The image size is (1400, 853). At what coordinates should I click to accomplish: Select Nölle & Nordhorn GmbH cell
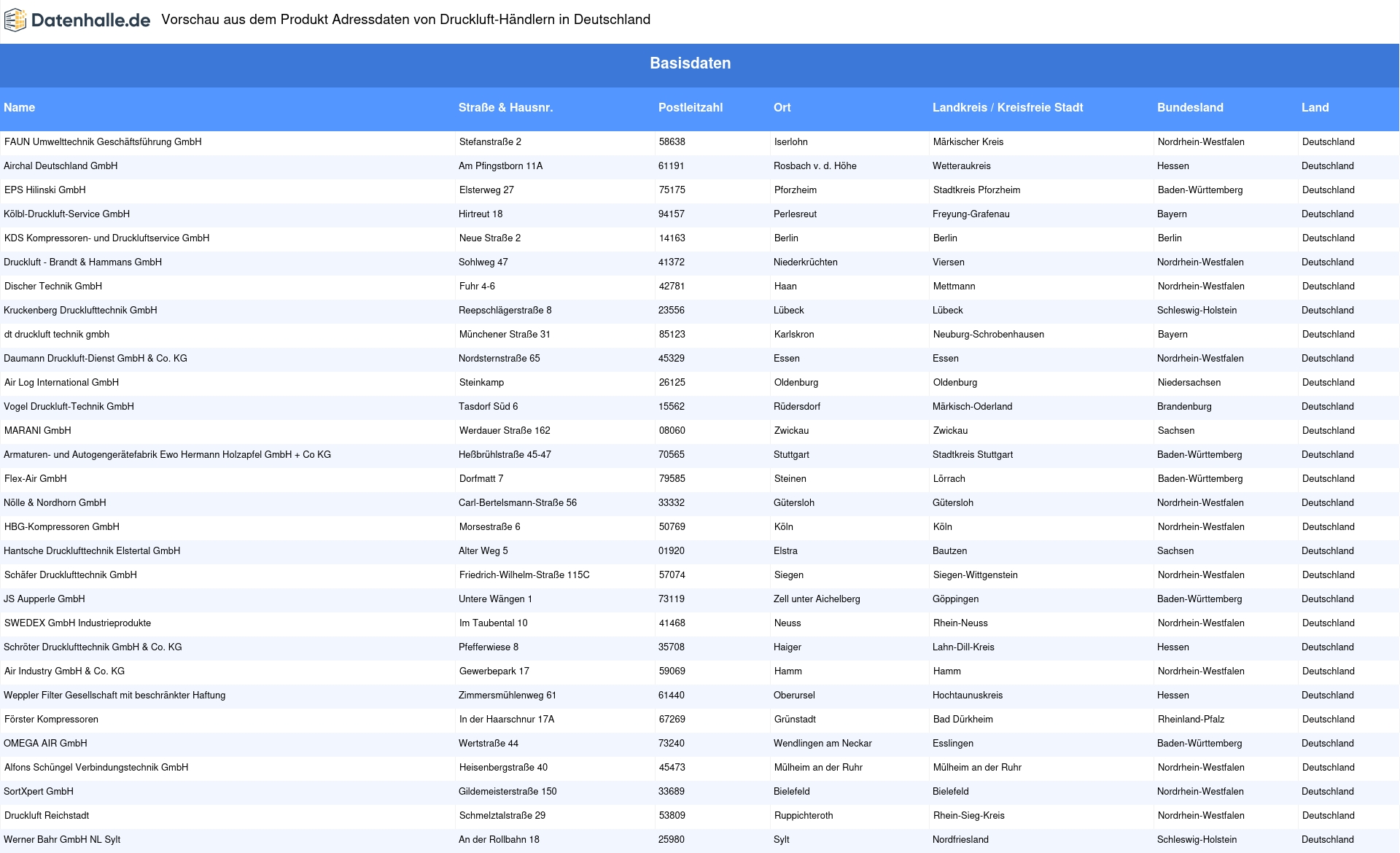coord(55,503)
